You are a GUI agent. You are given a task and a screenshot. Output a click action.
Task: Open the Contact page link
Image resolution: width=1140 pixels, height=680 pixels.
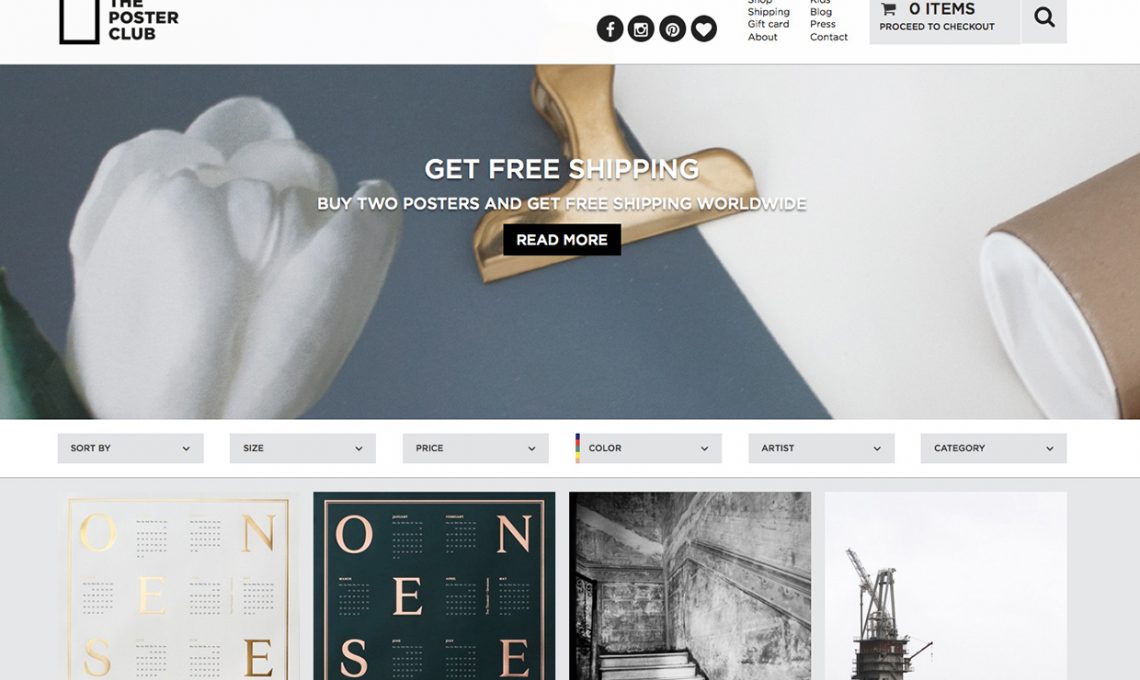829,37
